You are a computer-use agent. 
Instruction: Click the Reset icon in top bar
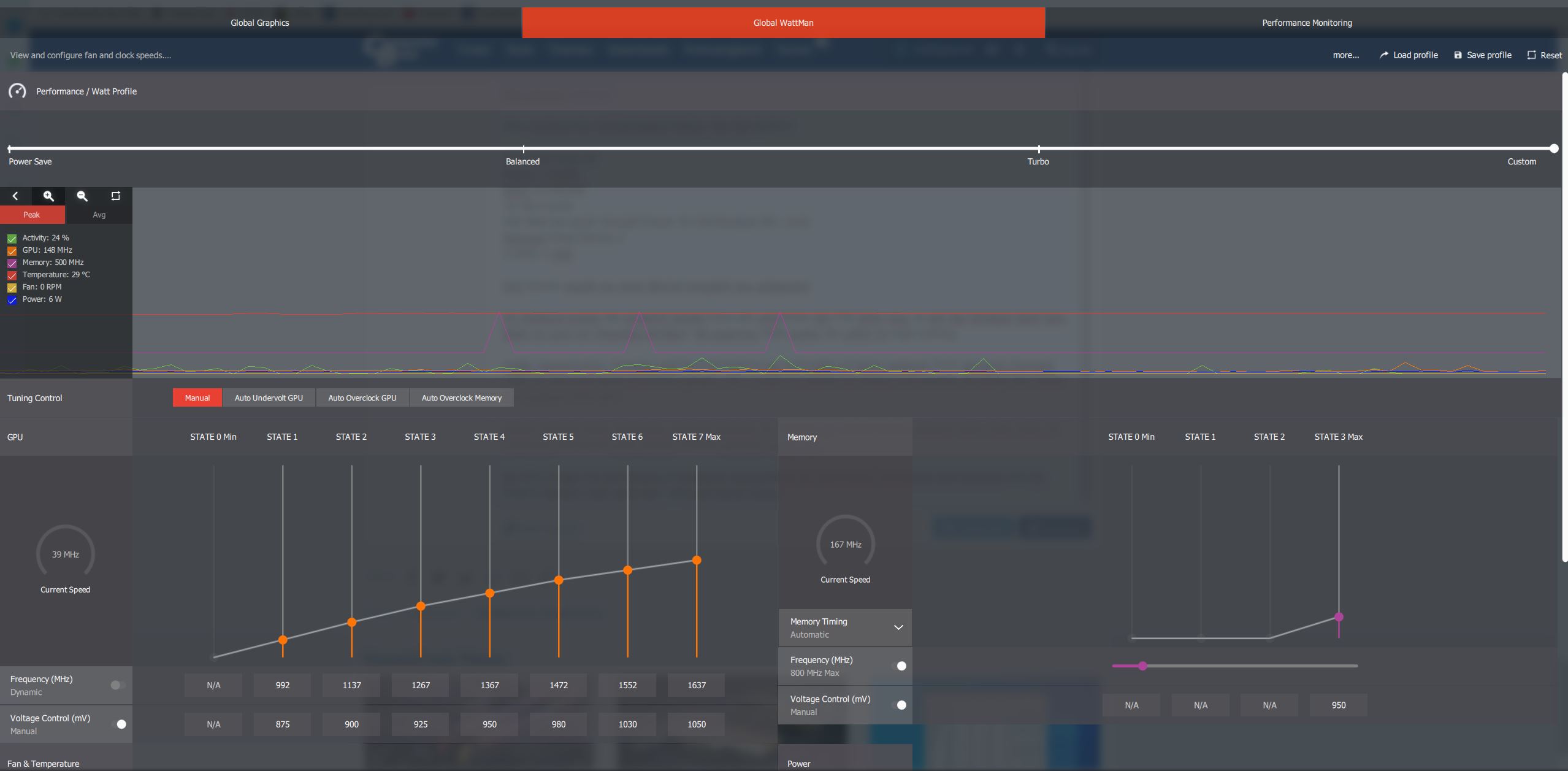click(1531, 55)
